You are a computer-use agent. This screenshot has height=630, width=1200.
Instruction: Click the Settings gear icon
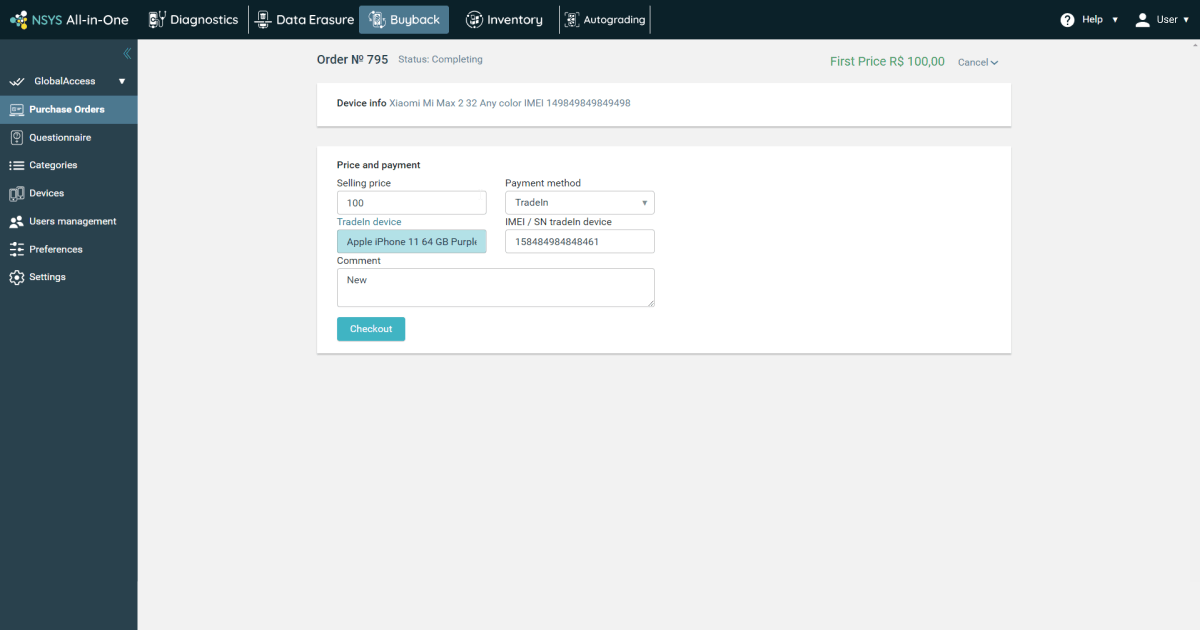16,278
